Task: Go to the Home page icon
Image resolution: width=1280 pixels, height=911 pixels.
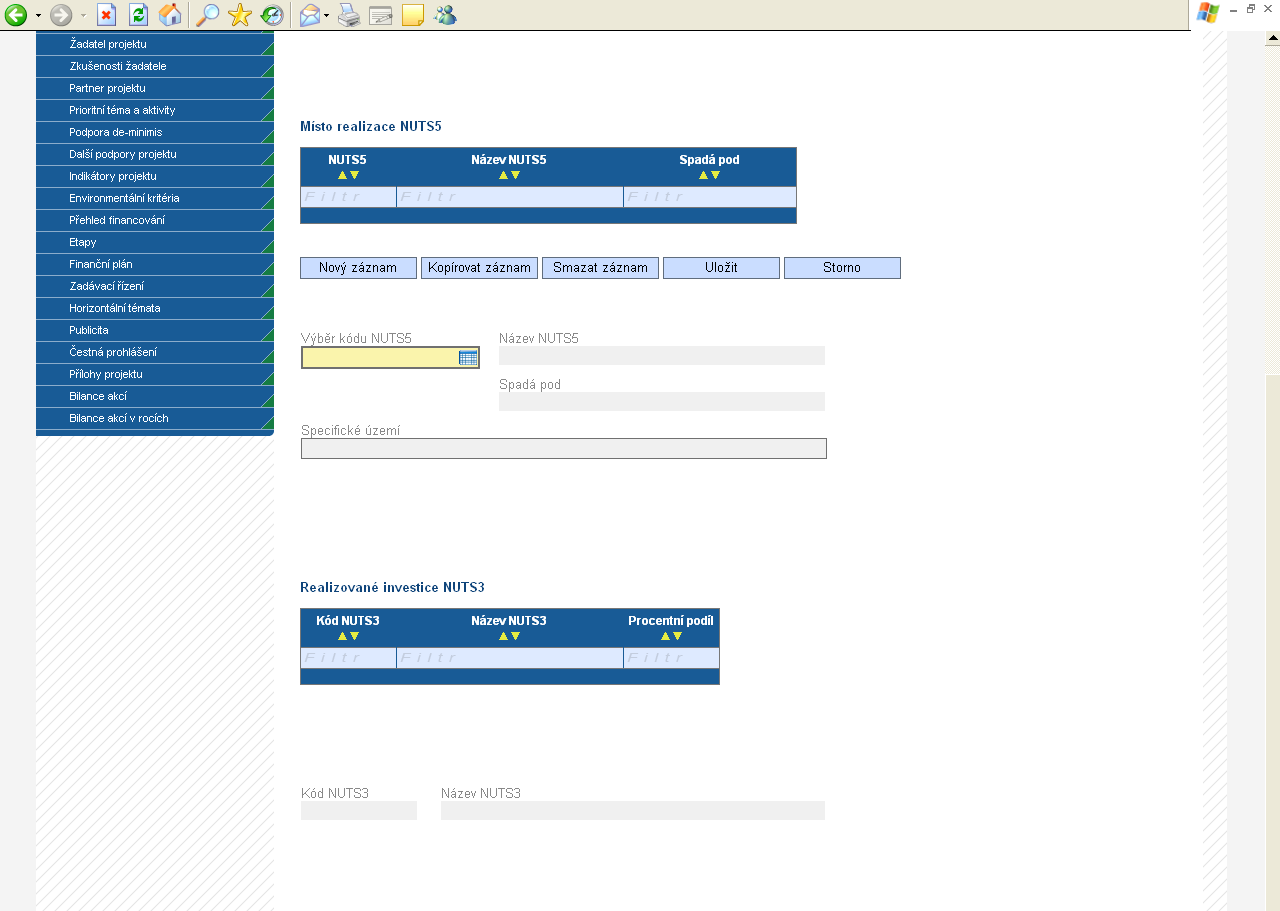Action: click(171, 14)
